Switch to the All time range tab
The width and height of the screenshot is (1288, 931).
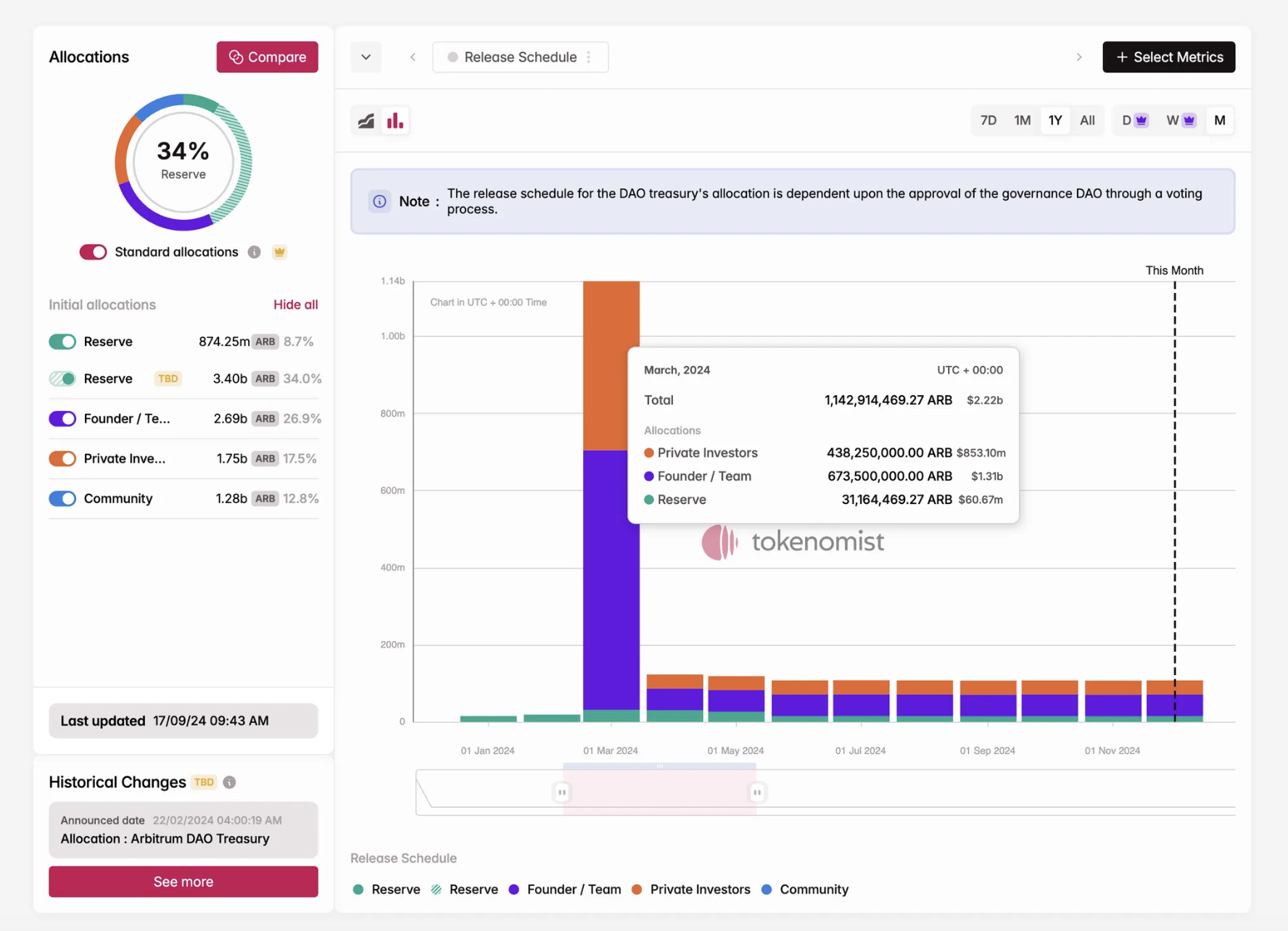point(1086,120)
